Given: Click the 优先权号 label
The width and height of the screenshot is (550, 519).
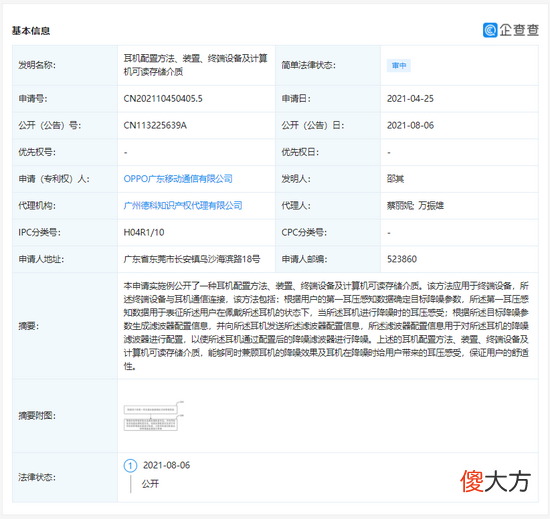Looking at the screenshot, I should click(x=37, y=152).
